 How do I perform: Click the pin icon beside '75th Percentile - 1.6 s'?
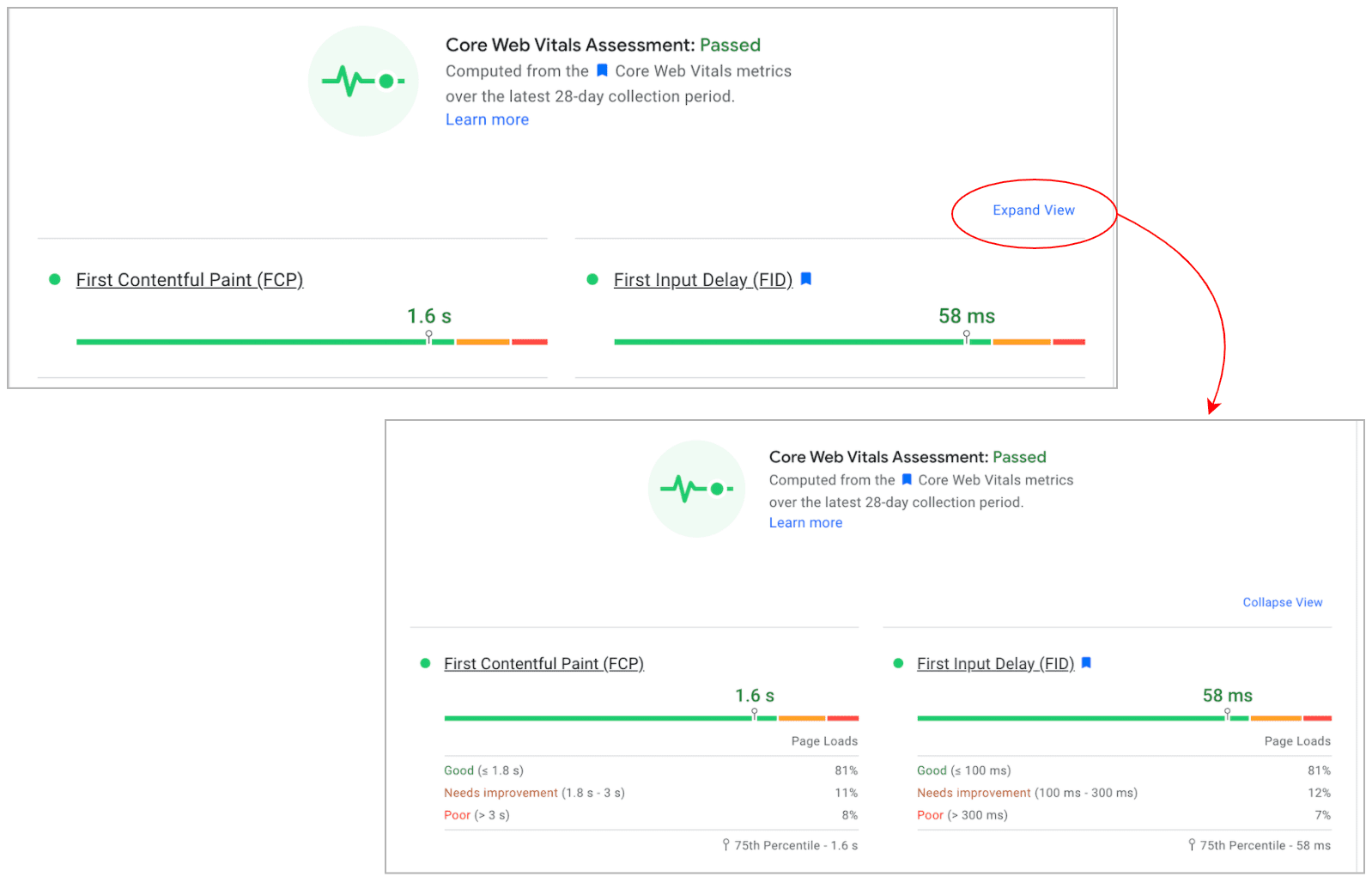726,845
